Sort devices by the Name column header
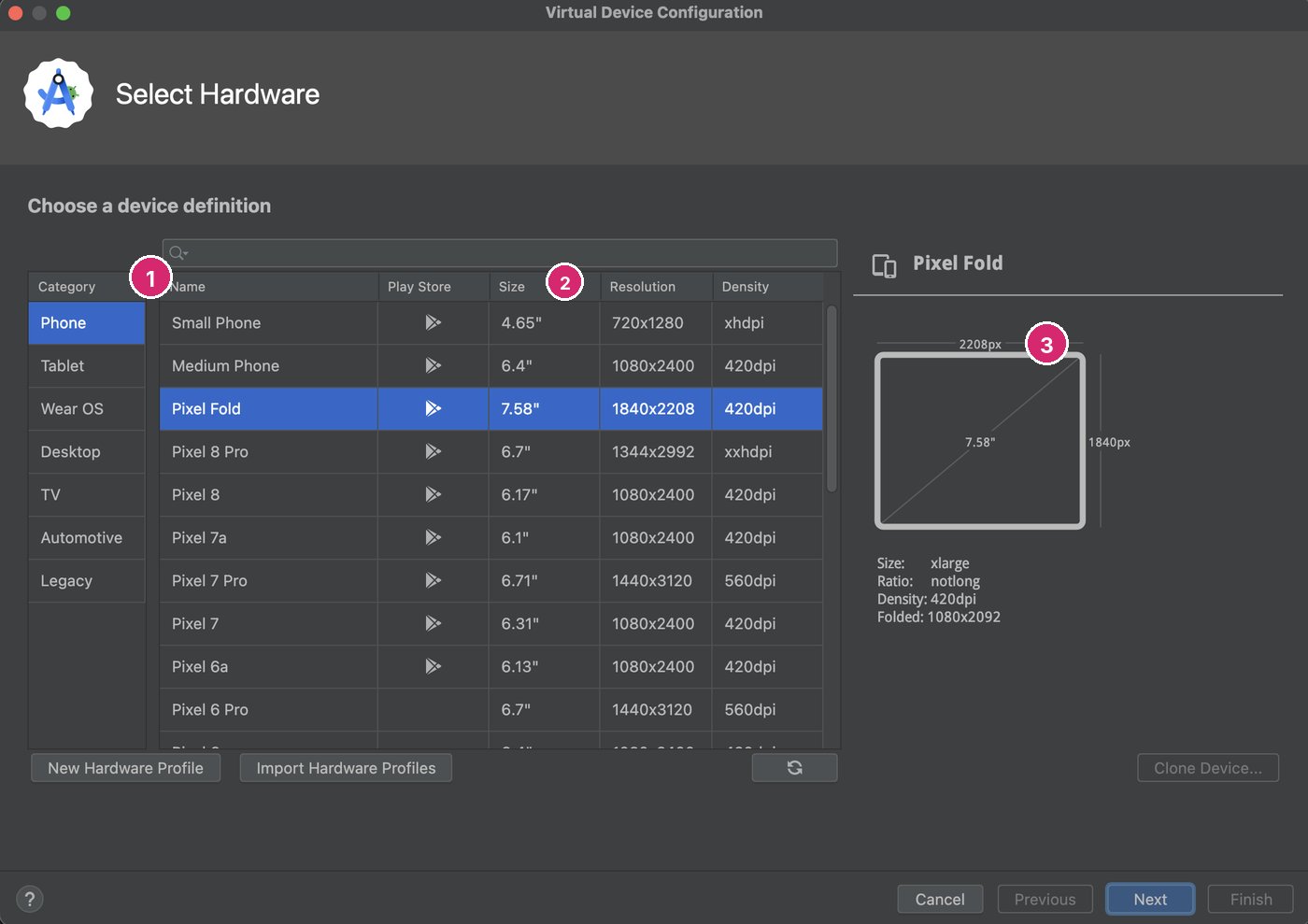 tap(269, 287)
